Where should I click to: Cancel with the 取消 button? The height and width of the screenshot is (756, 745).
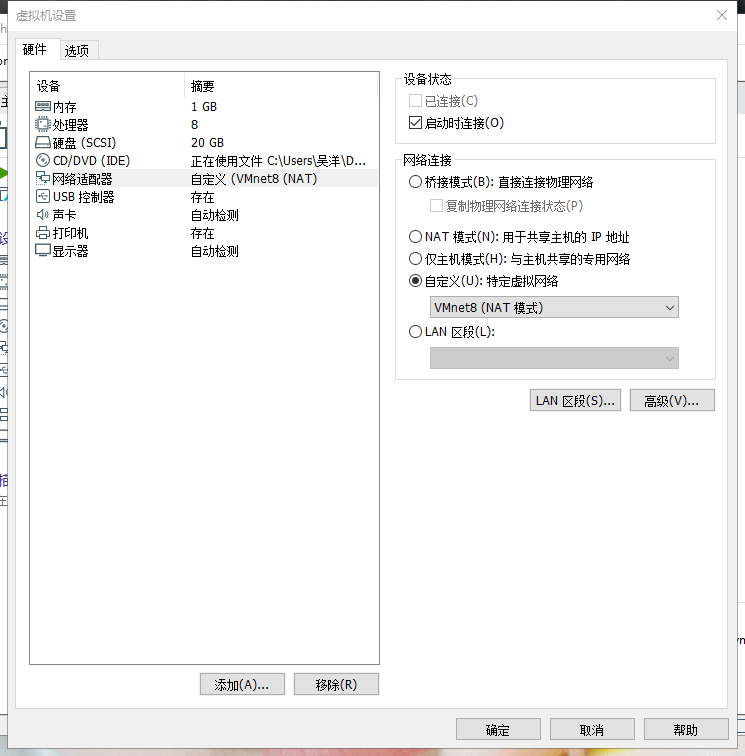(592, 729)
